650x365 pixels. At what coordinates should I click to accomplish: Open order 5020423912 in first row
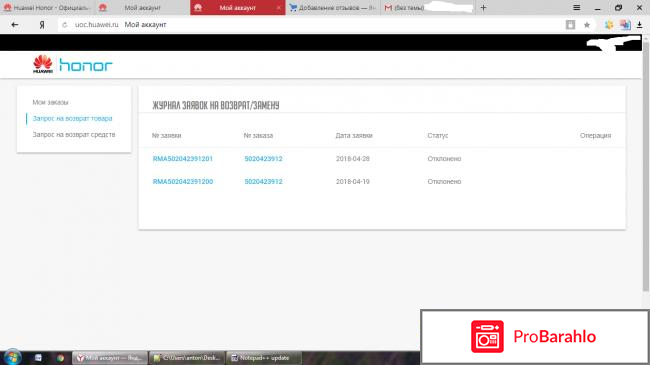263,158
